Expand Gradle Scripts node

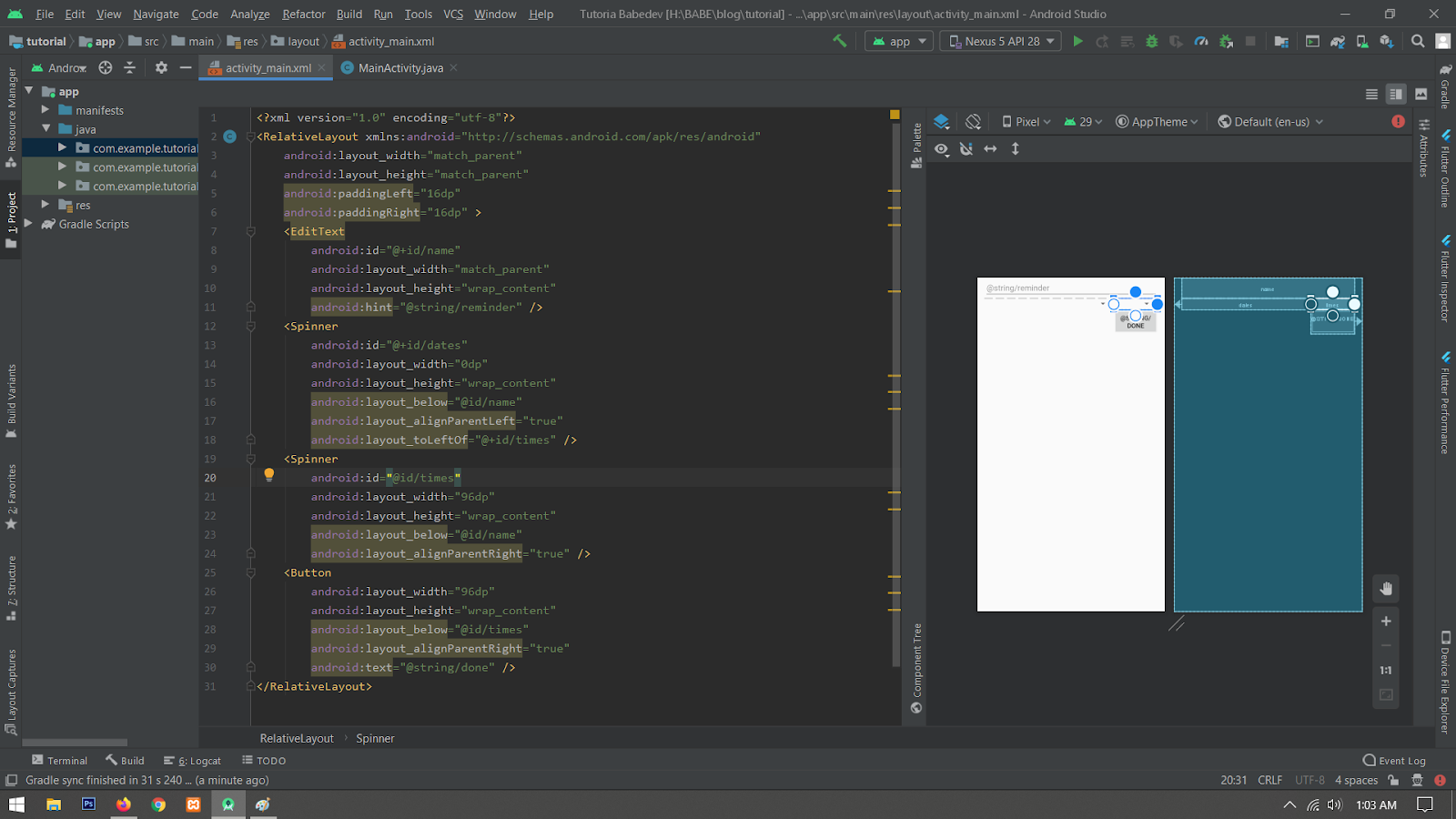coord(28,224)
